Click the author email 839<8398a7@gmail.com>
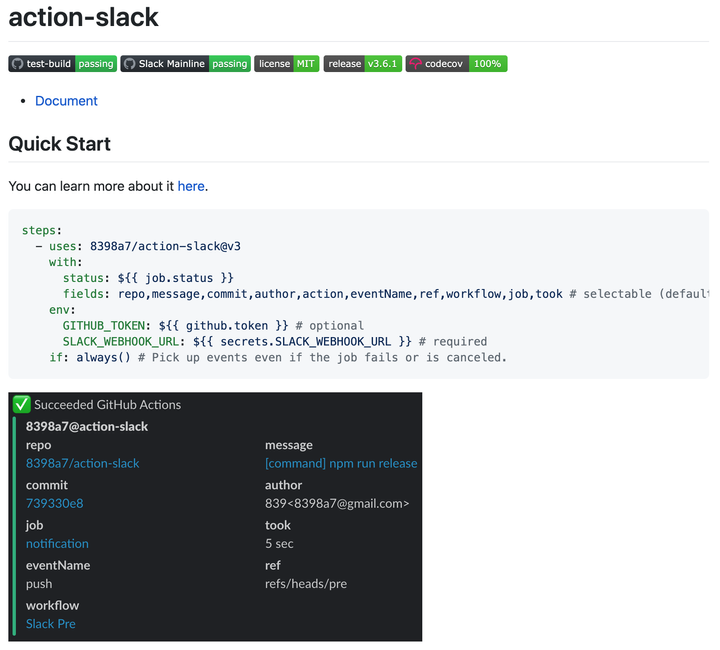 [337, 504]
